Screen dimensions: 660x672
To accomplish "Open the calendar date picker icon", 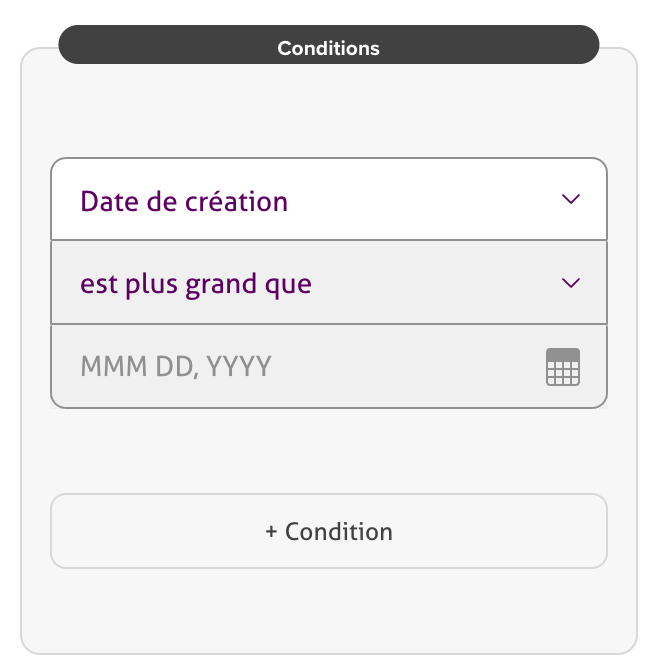I will pos(563,367).
